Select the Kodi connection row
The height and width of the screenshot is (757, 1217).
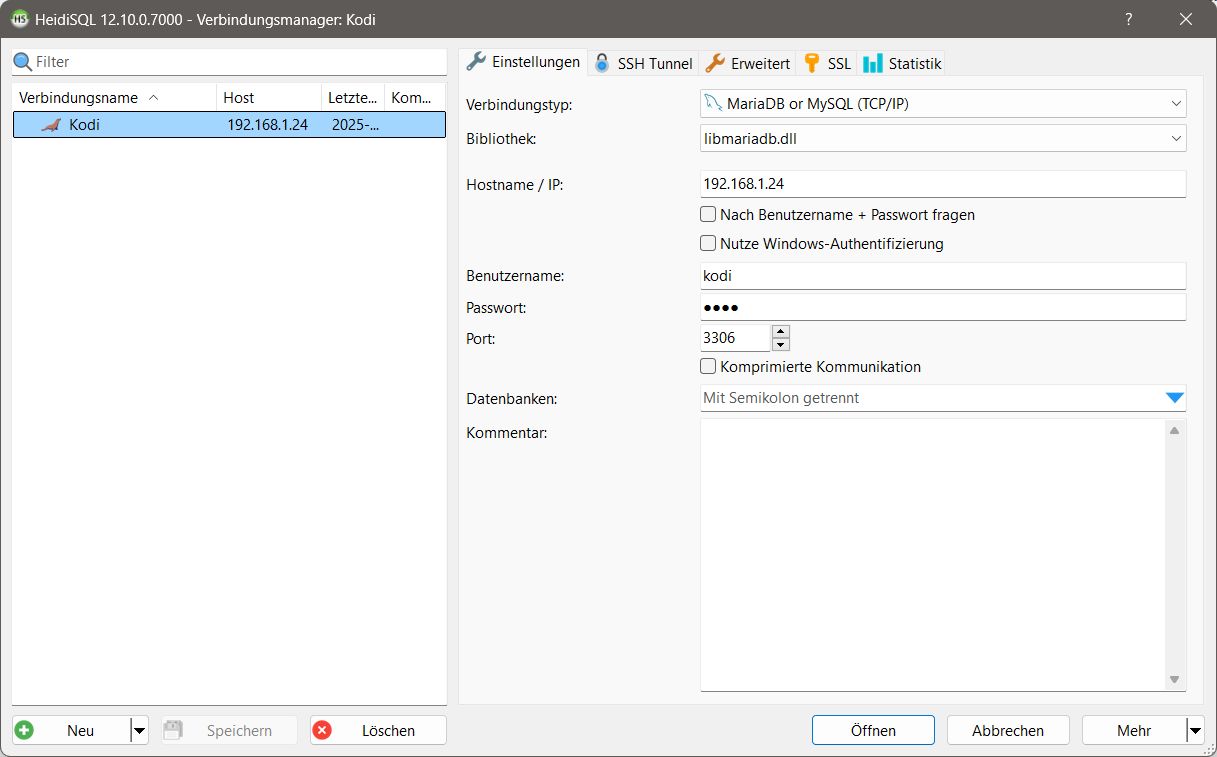pyautogui.click(x=229, y=125)
